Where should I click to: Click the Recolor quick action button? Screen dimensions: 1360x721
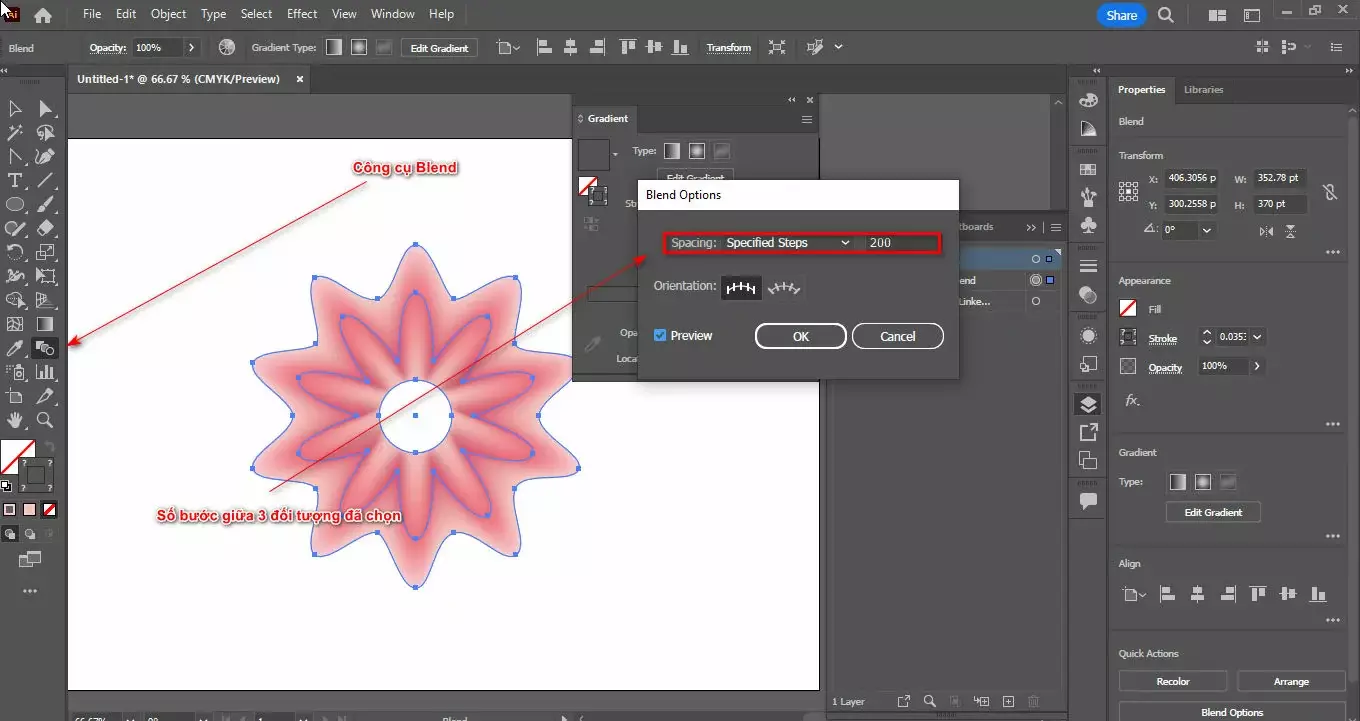1172,682
